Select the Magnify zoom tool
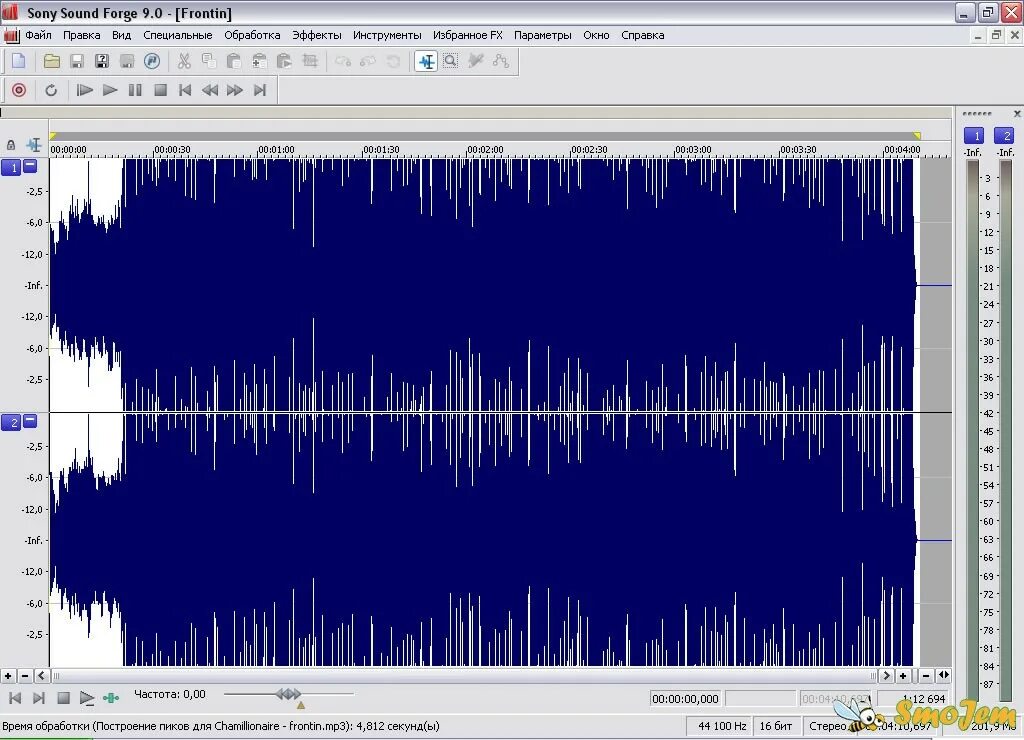Image resolution: width=1024 pixels, height=740 pixels. [x=450, y=61]
